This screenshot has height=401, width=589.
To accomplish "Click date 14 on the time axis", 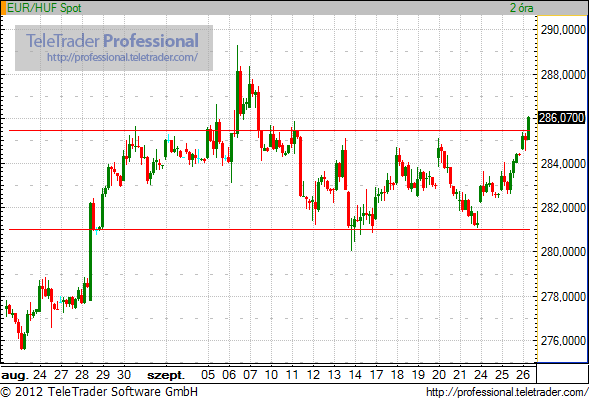I will point(355,375).
